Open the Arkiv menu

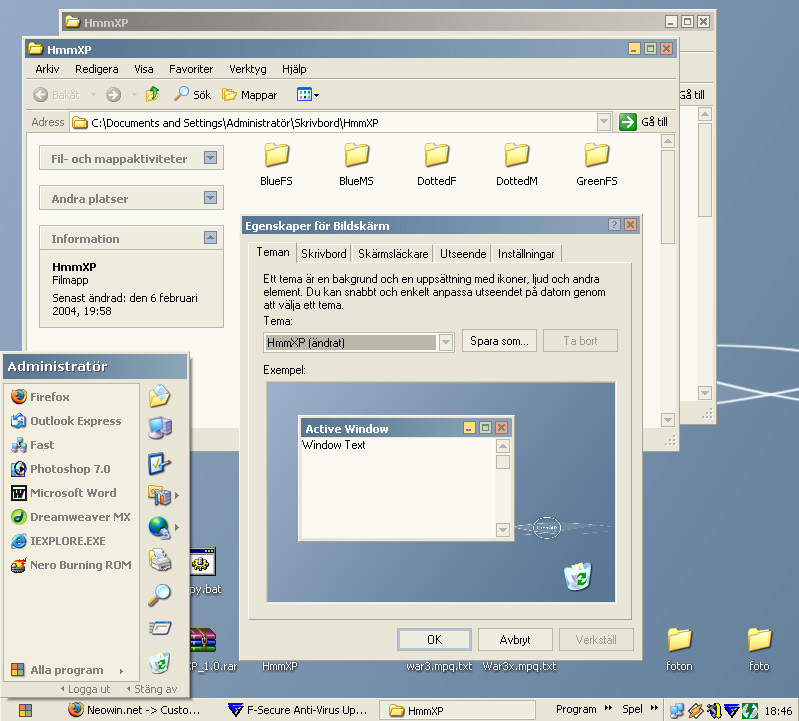pyautogui.click(x=47, y=69)
